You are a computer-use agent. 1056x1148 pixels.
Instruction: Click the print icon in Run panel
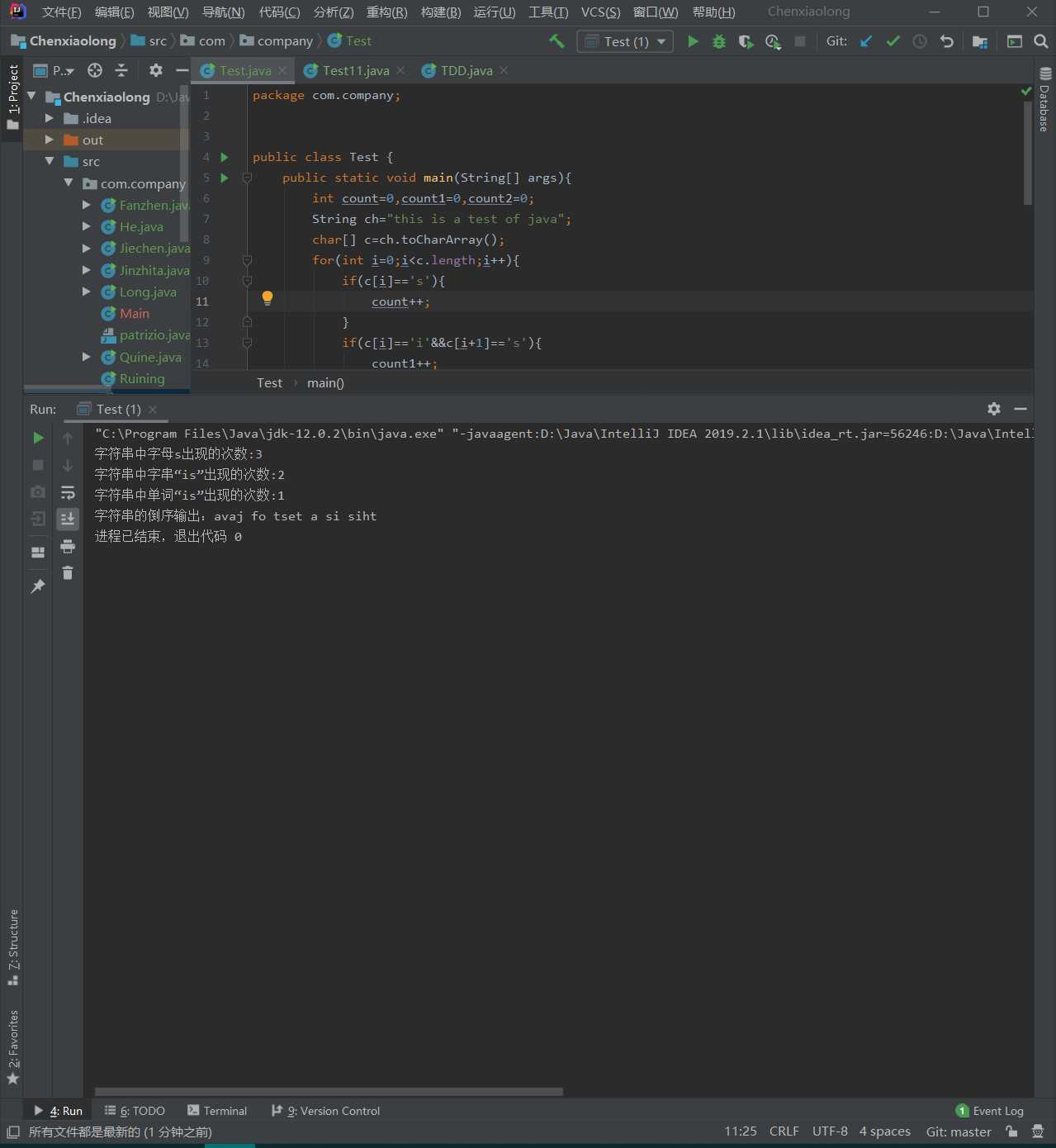click(68, 546)
